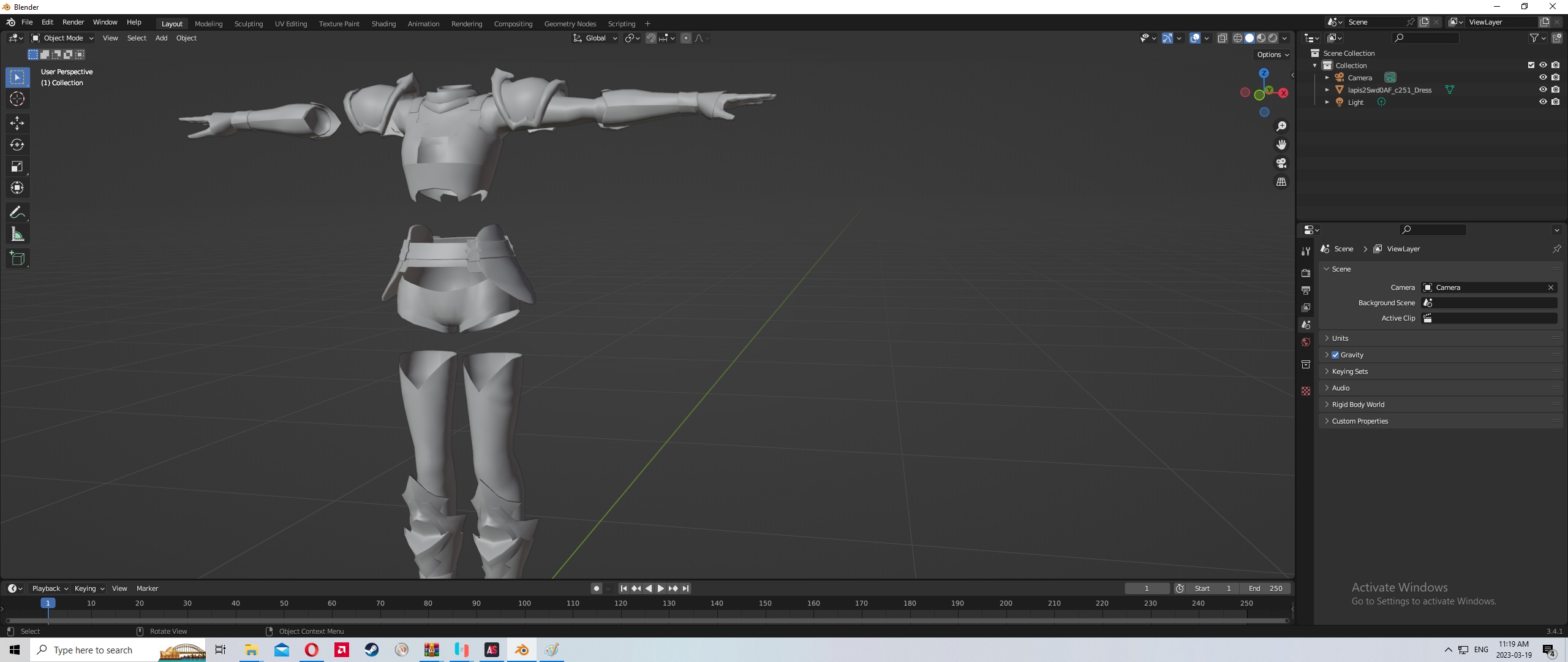Toggle visibility of the Light object
The height and width of the screenshot is (662, 1568).
(x=1543, y=102)
